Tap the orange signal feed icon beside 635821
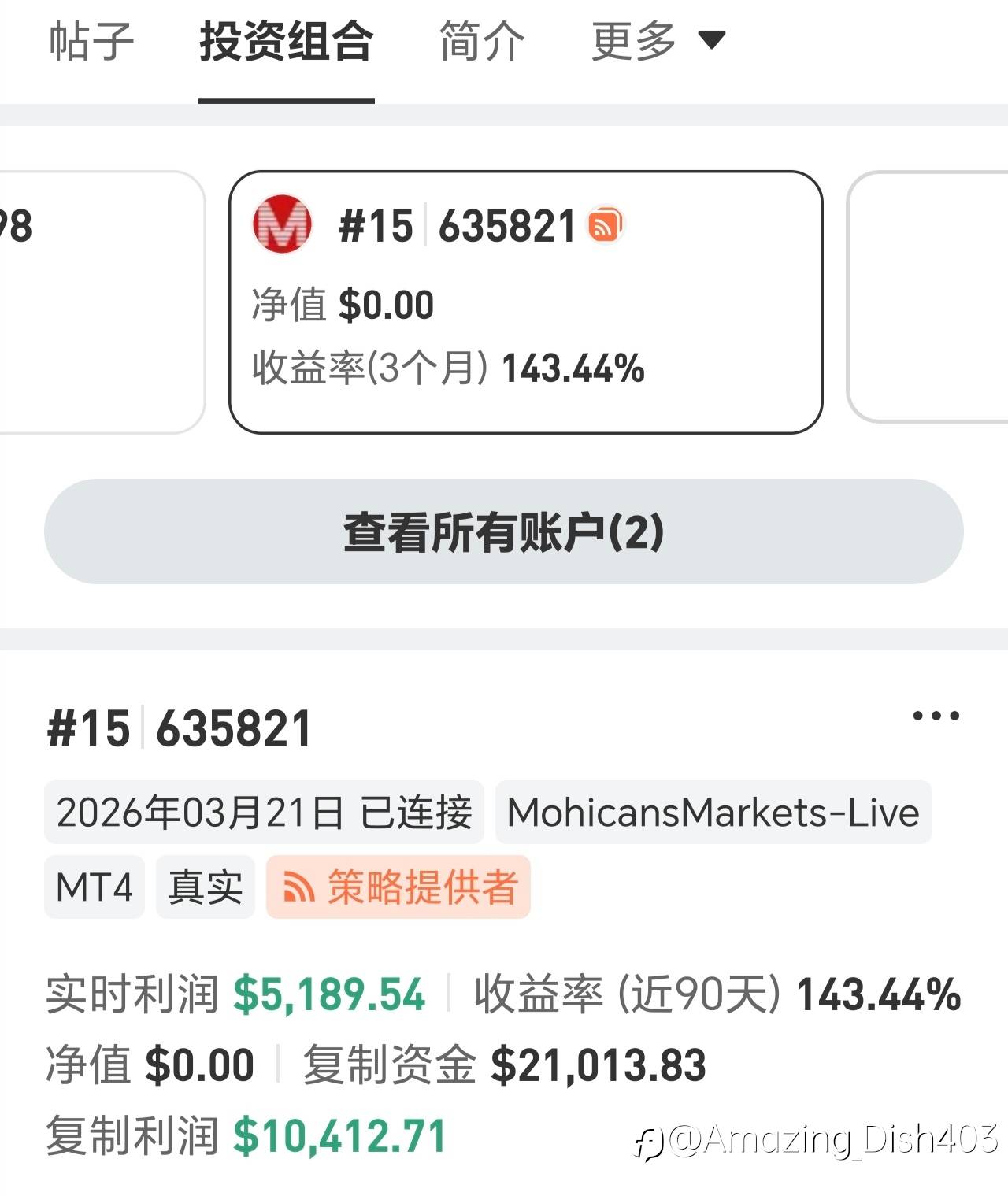 (606, 225)
